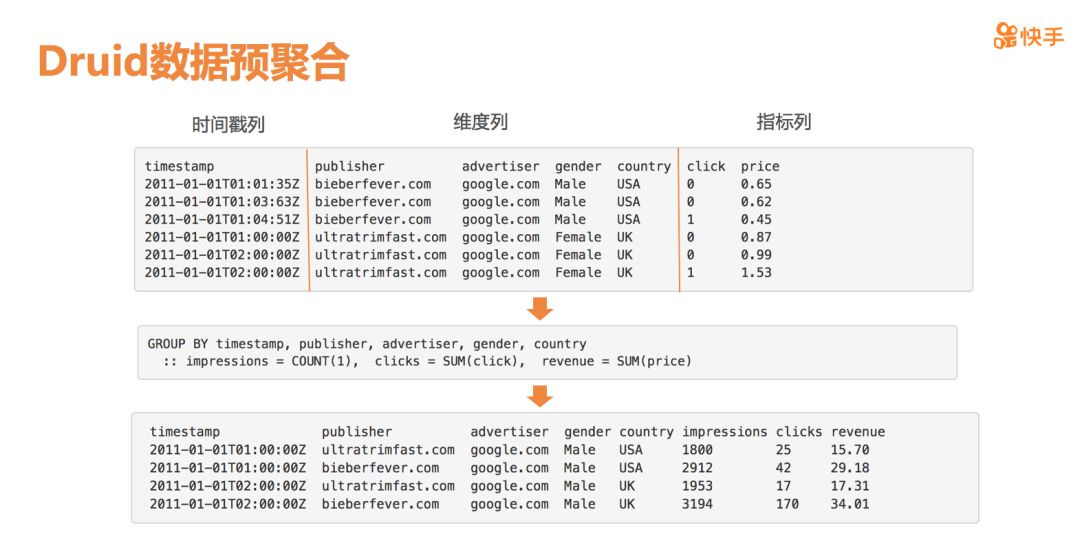Click the "revenue" column header in result table

pyautogui.click(x=858, y=432)
